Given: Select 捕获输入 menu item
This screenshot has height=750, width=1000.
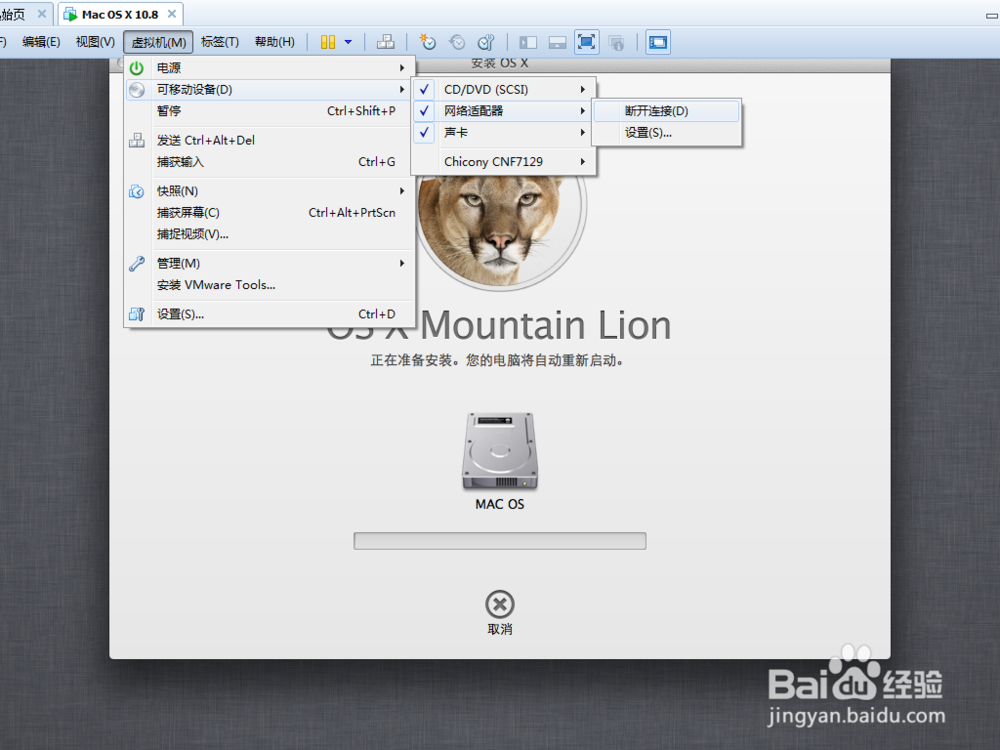Looking at the screenshot, I should pos(270,162).
